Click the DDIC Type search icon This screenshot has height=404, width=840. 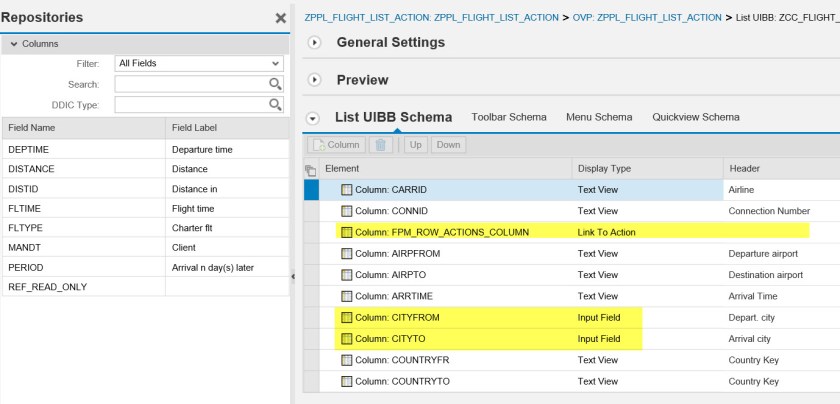click(276, 104)
